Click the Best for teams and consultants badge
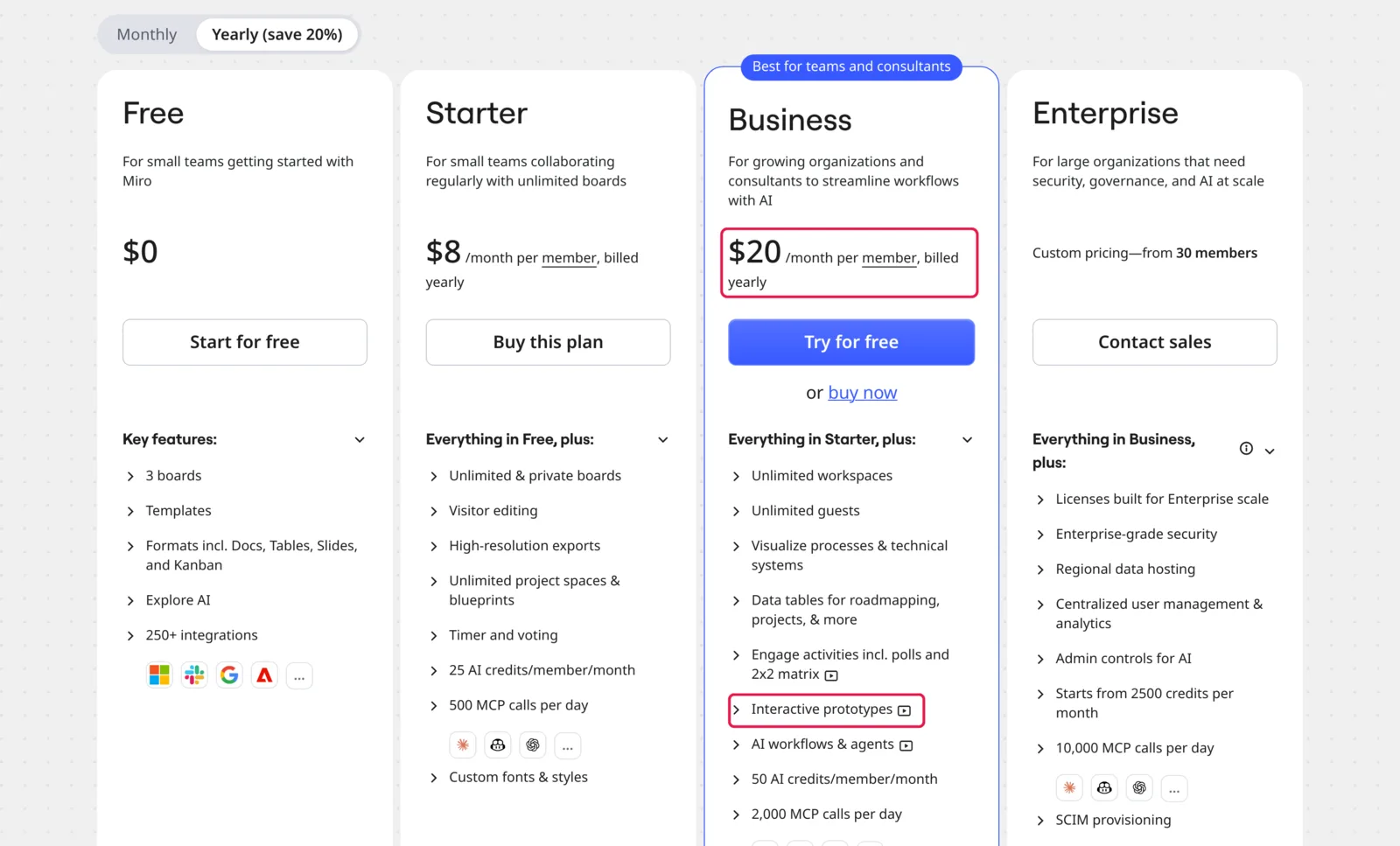The height and width of the screenshot is (846, 1400). coord(851,66)
